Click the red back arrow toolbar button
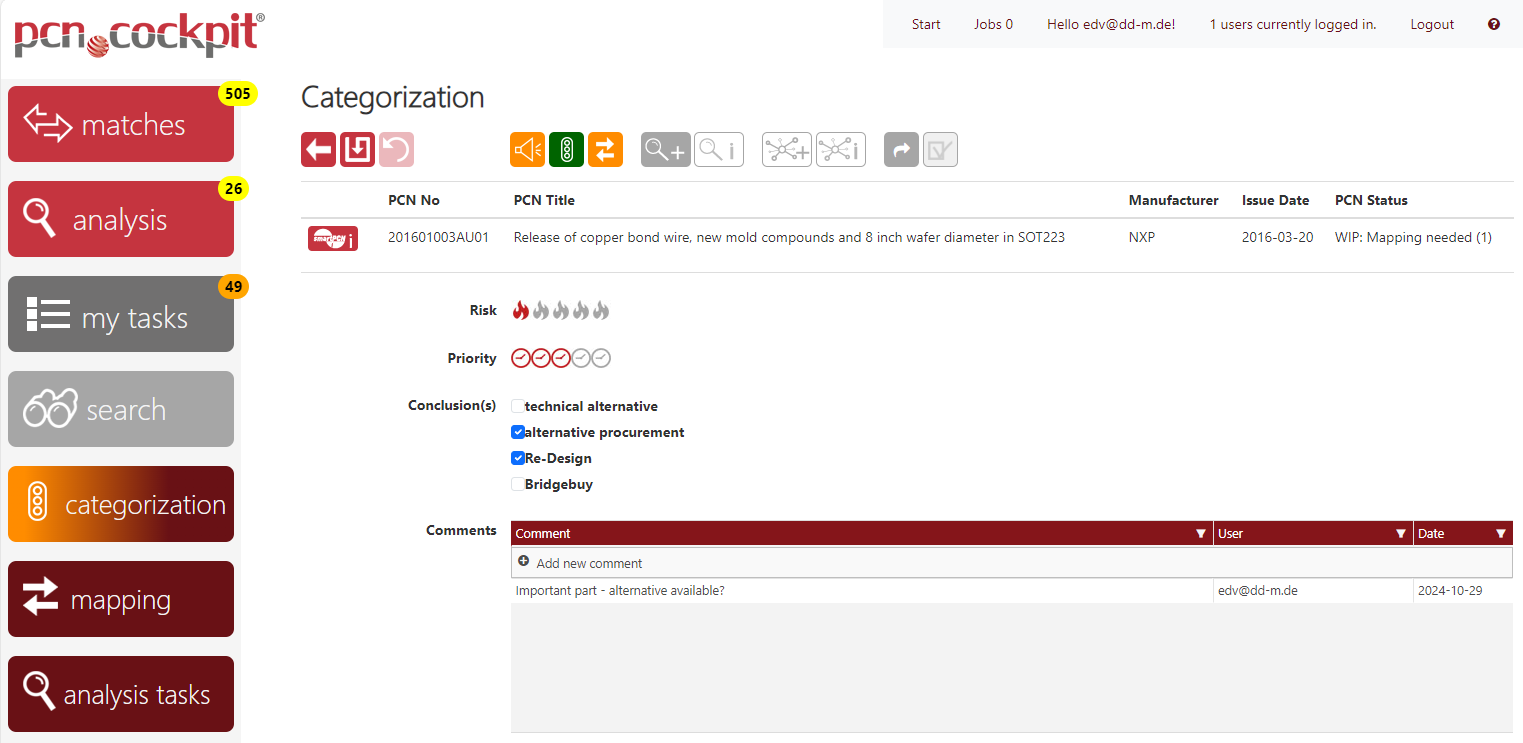The height and width of the screenshot is (743, 1523). (318, 150)
